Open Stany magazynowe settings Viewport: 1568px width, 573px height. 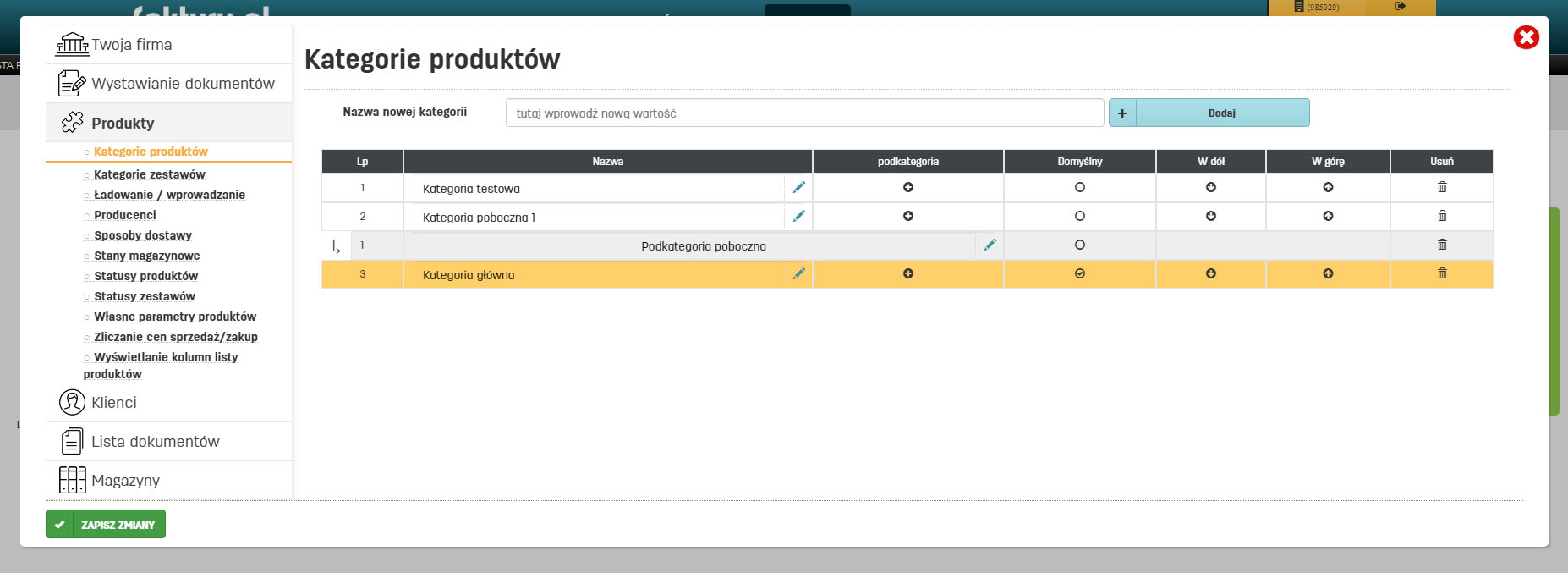tap(147, 256)
